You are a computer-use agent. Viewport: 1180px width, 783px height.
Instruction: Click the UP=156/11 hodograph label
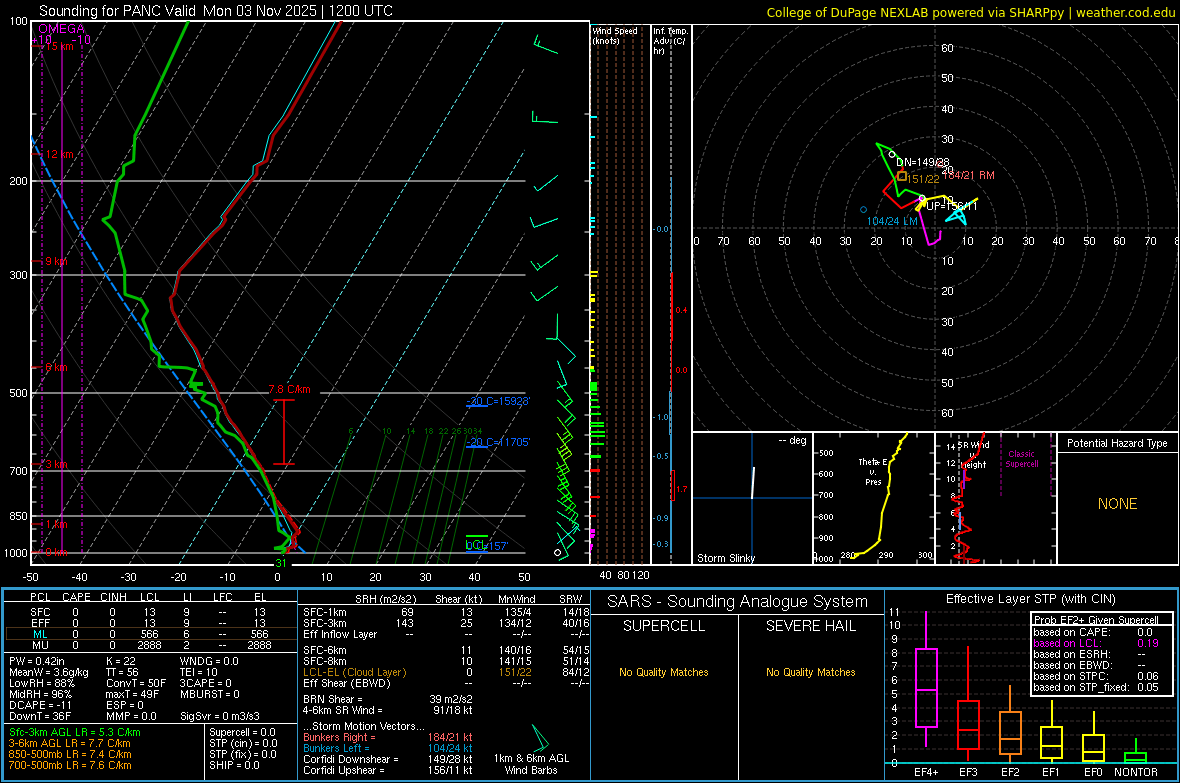(x=952, y=206)
